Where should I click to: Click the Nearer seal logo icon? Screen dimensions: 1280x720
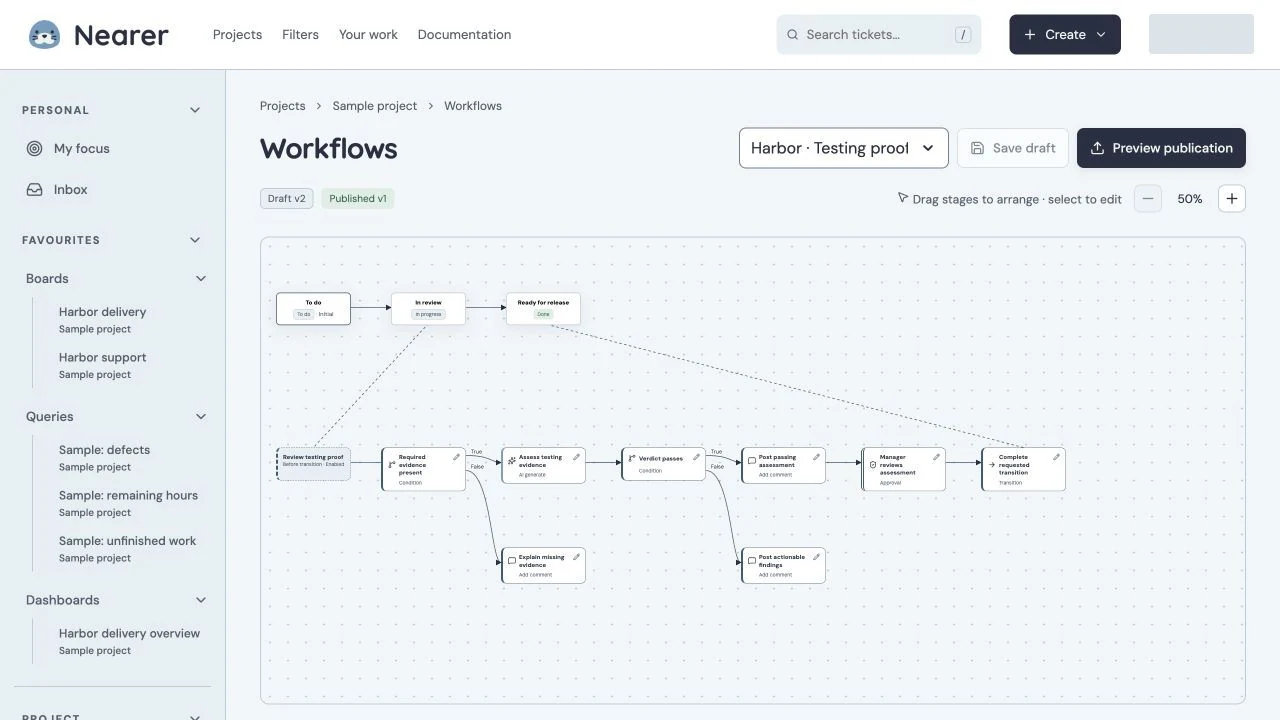pos(44,35)
